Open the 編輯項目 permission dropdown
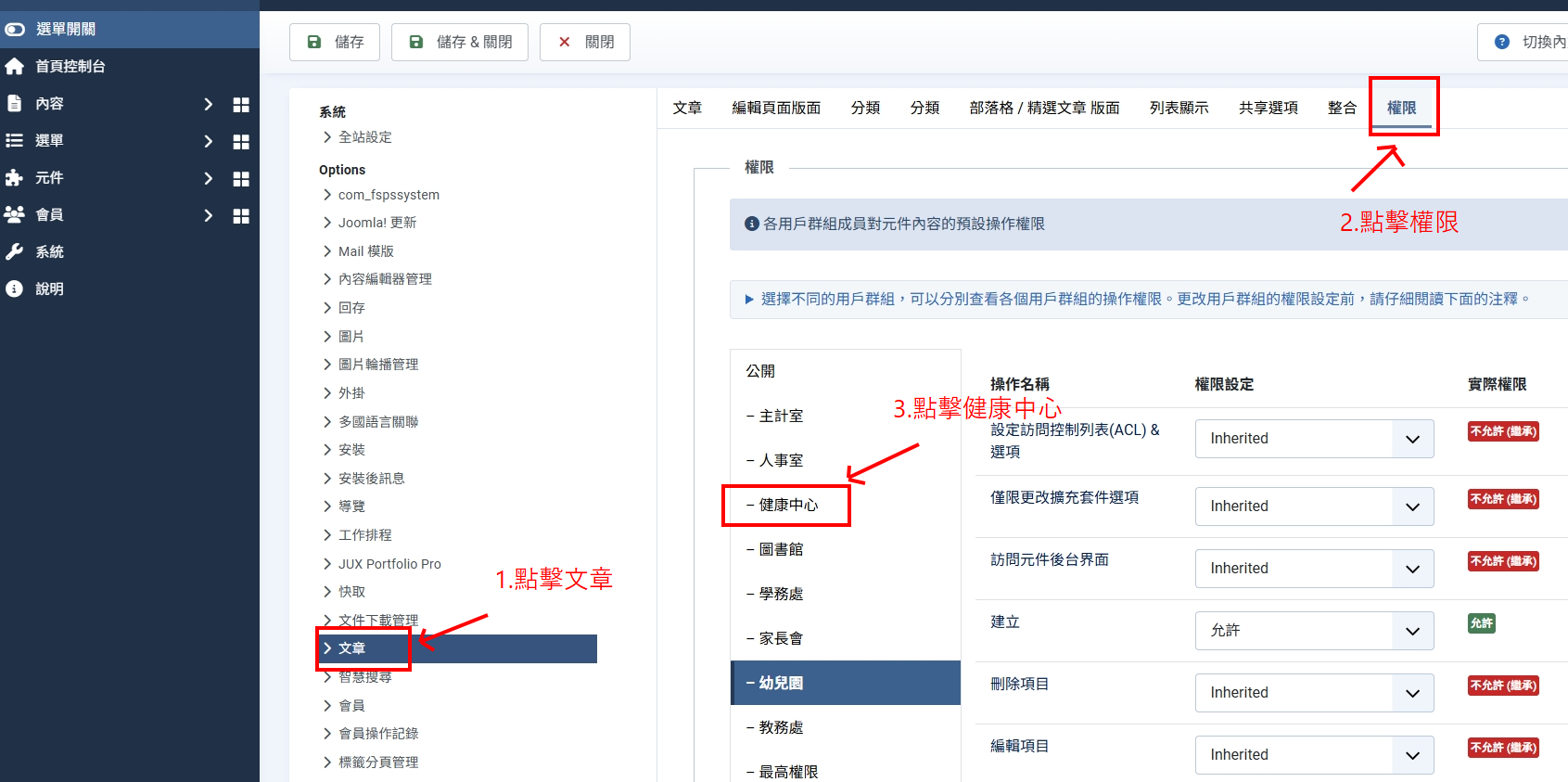This screenshot has width=1568, height=782. 1314,755
